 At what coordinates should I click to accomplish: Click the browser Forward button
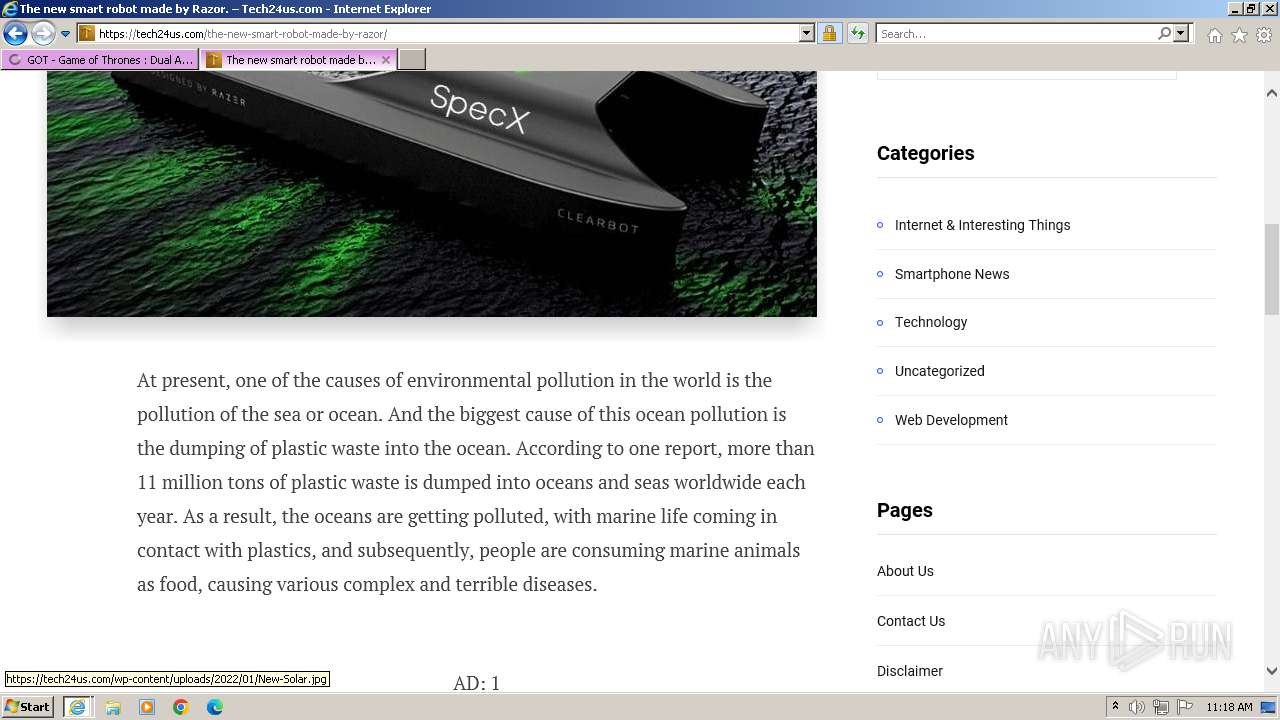click(43, 33)
